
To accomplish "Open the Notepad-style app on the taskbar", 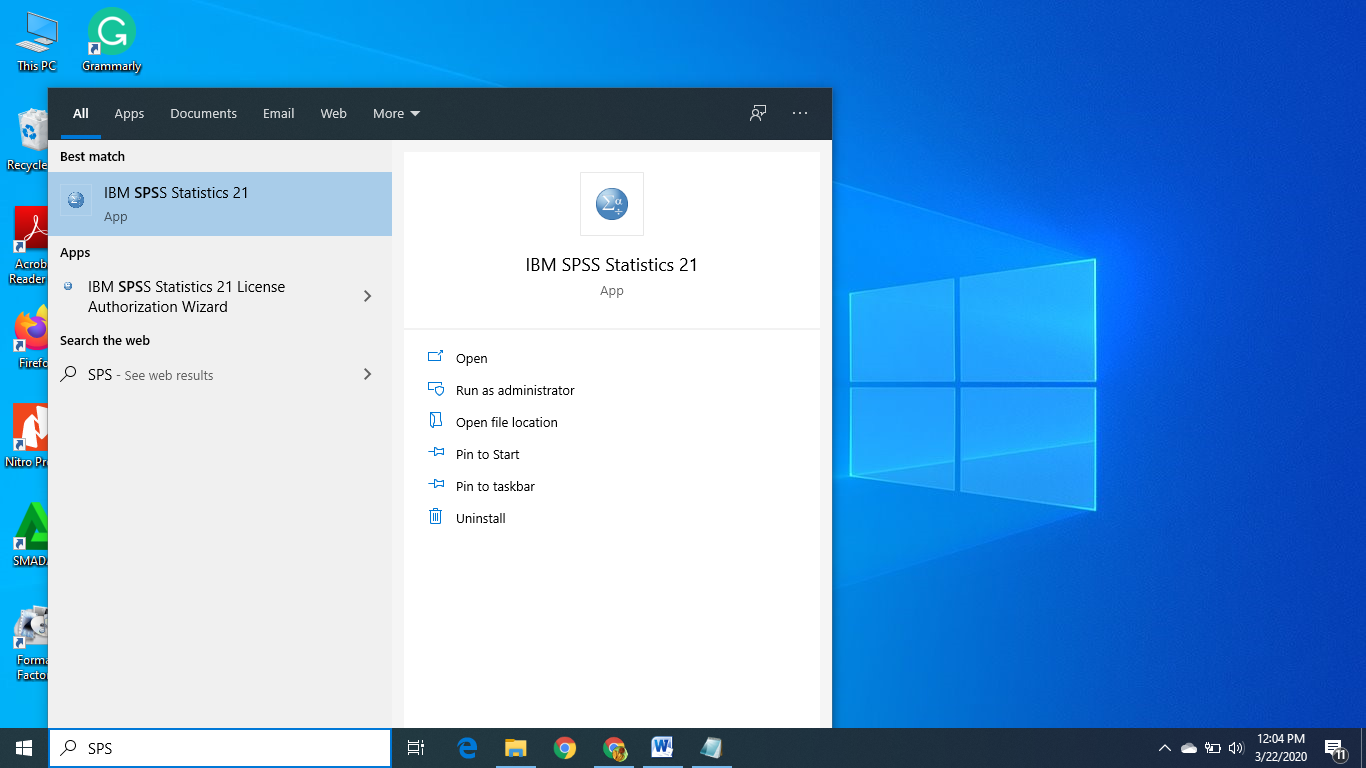I will pyautogui.click(x=711, y=748).
